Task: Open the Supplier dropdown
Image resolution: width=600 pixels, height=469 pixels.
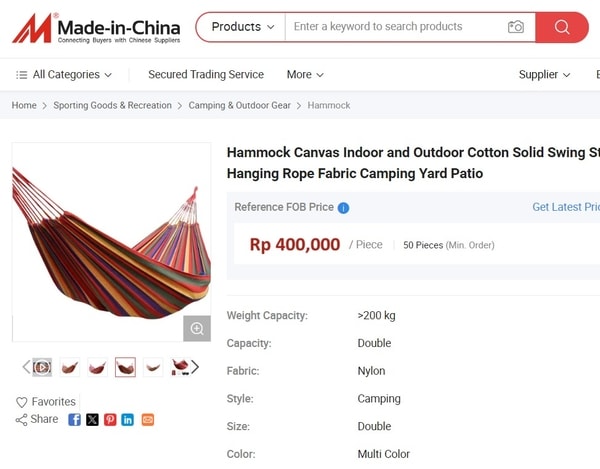Action: pos(544,74)
